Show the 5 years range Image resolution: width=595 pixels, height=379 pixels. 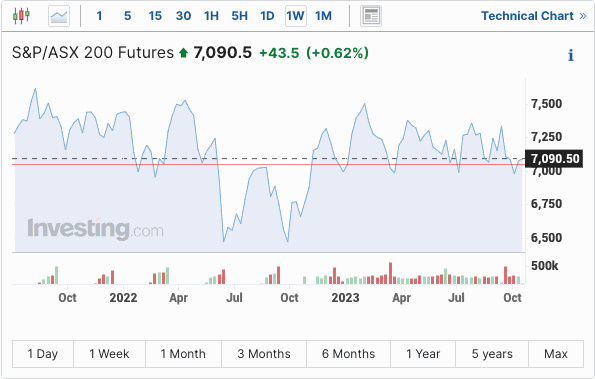[x=492, y=354]
